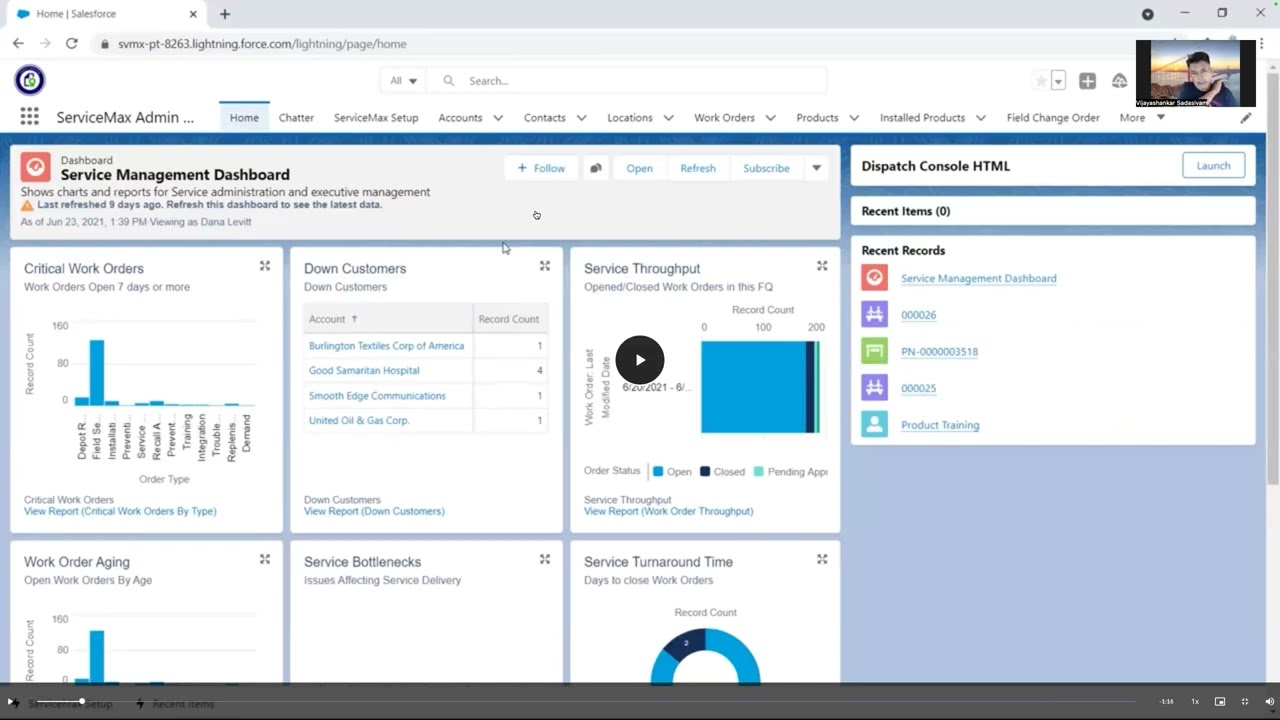The width and height of the screenshot is (1280, 720).
Task: Open the favorites list dropdown arrow
Action: coord(1058,81)
